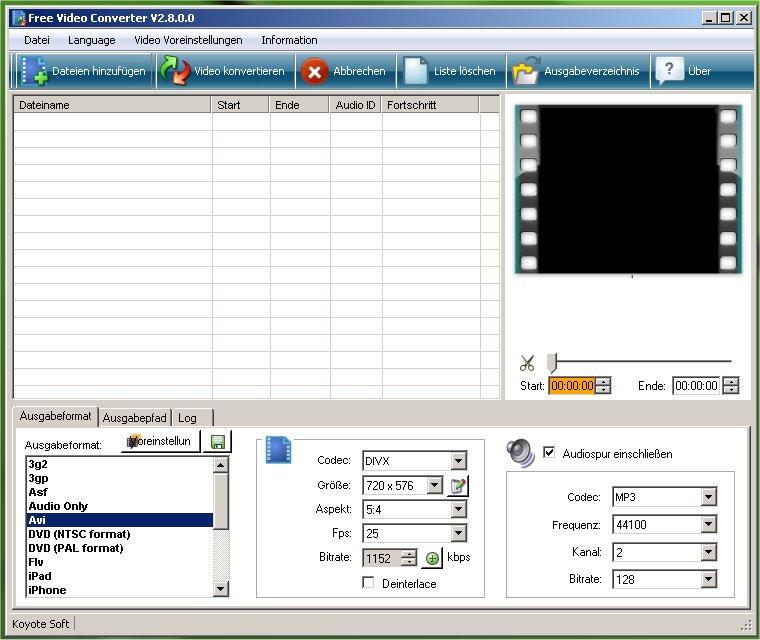This screenshot has width=760, height=640.
Task: Clear the list with Liste löschen
Action: [x=416, y=71]
